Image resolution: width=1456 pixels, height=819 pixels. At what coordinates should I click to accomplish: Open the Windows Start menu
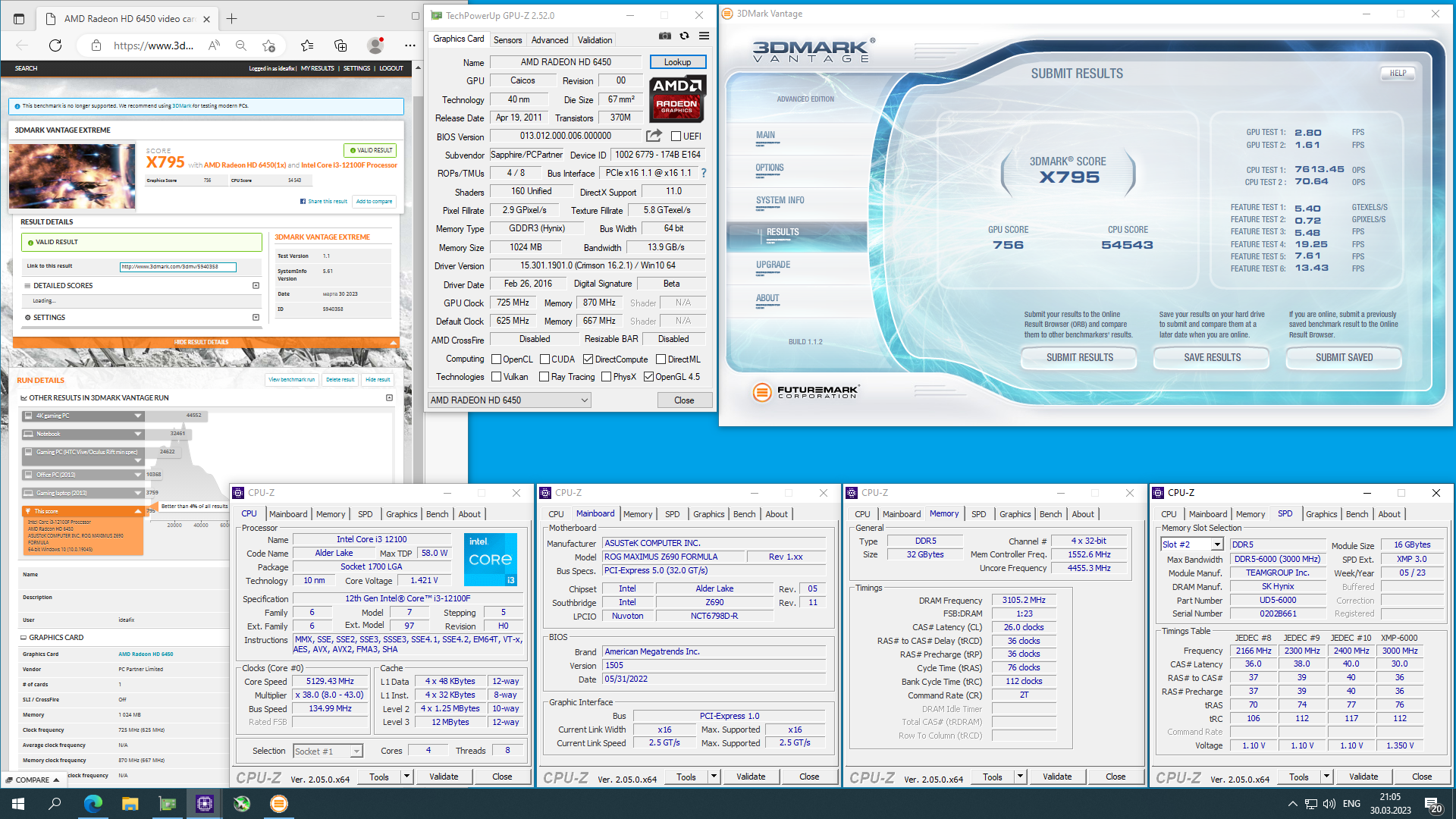18,804
